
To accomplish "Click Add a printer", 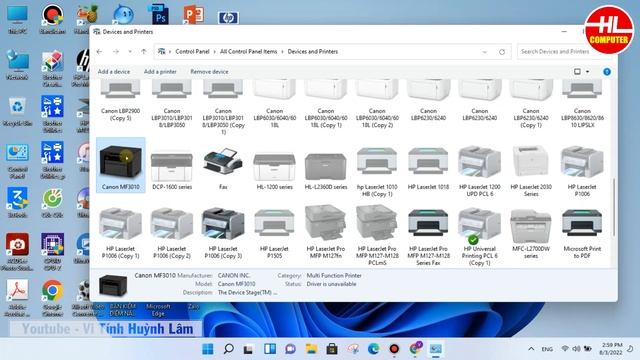I will (160, 71).
